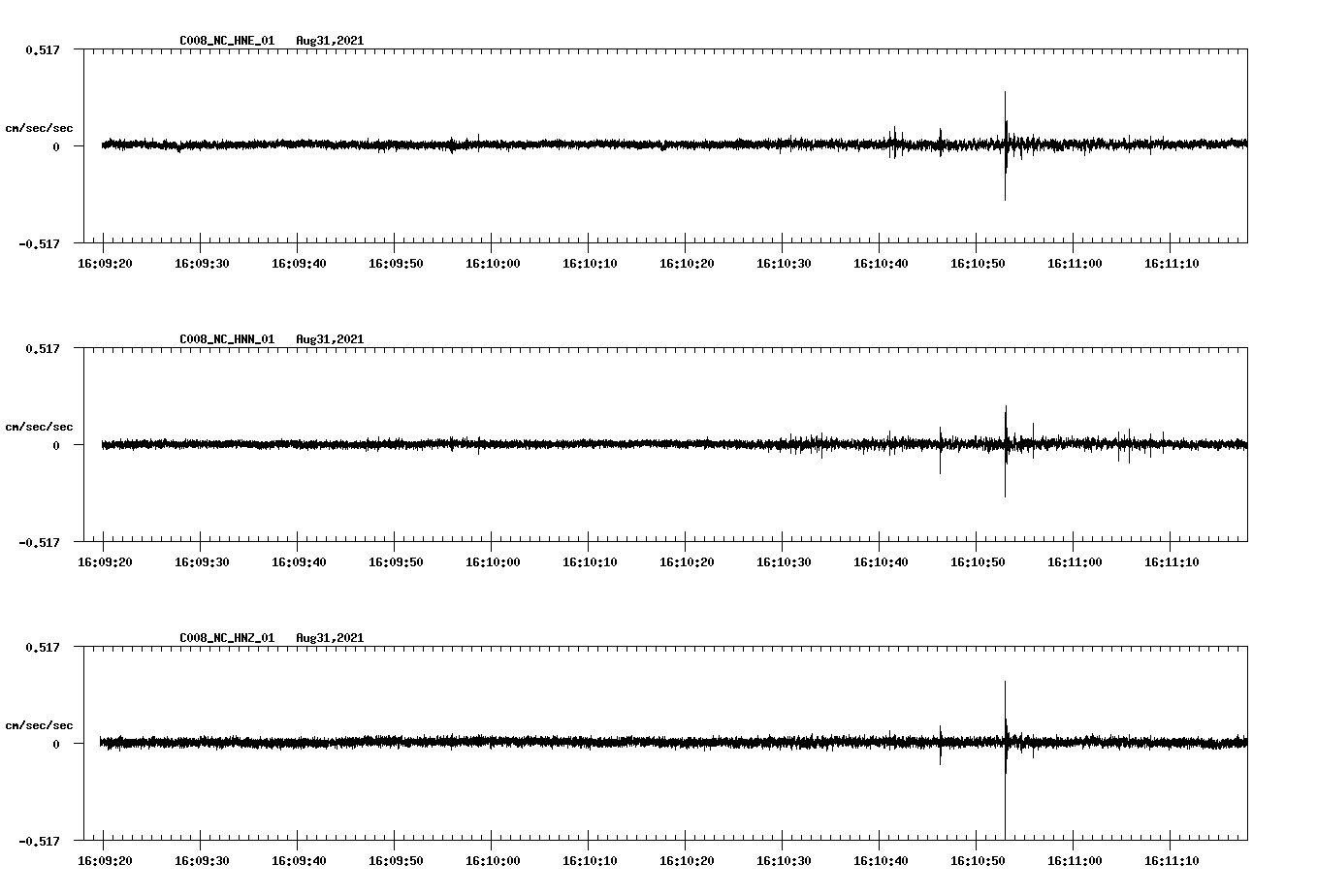Click the 16:09:50 time label under the HNZ plot

coord(396,861)
